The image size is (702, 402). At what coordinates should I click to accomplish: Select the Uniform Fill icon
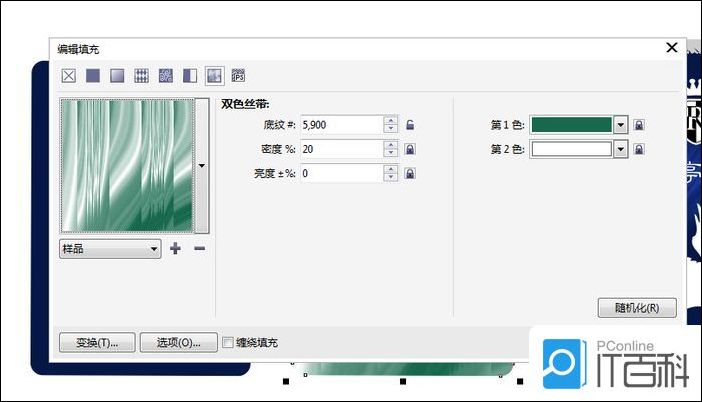(x=93, y=76)
